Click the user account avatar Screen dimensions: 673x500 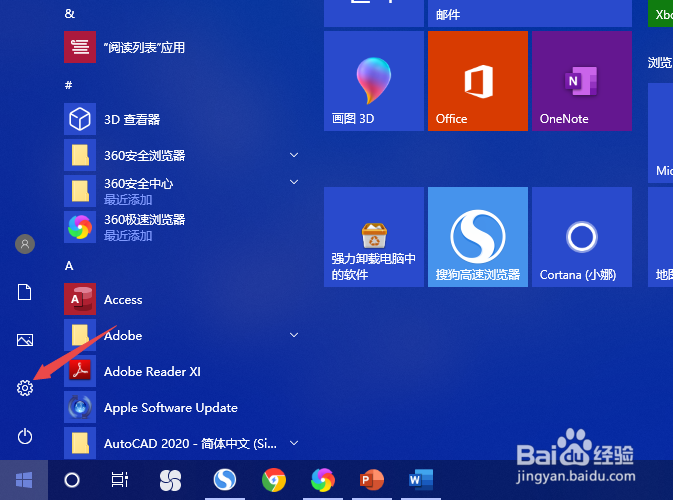click(25, 244)
